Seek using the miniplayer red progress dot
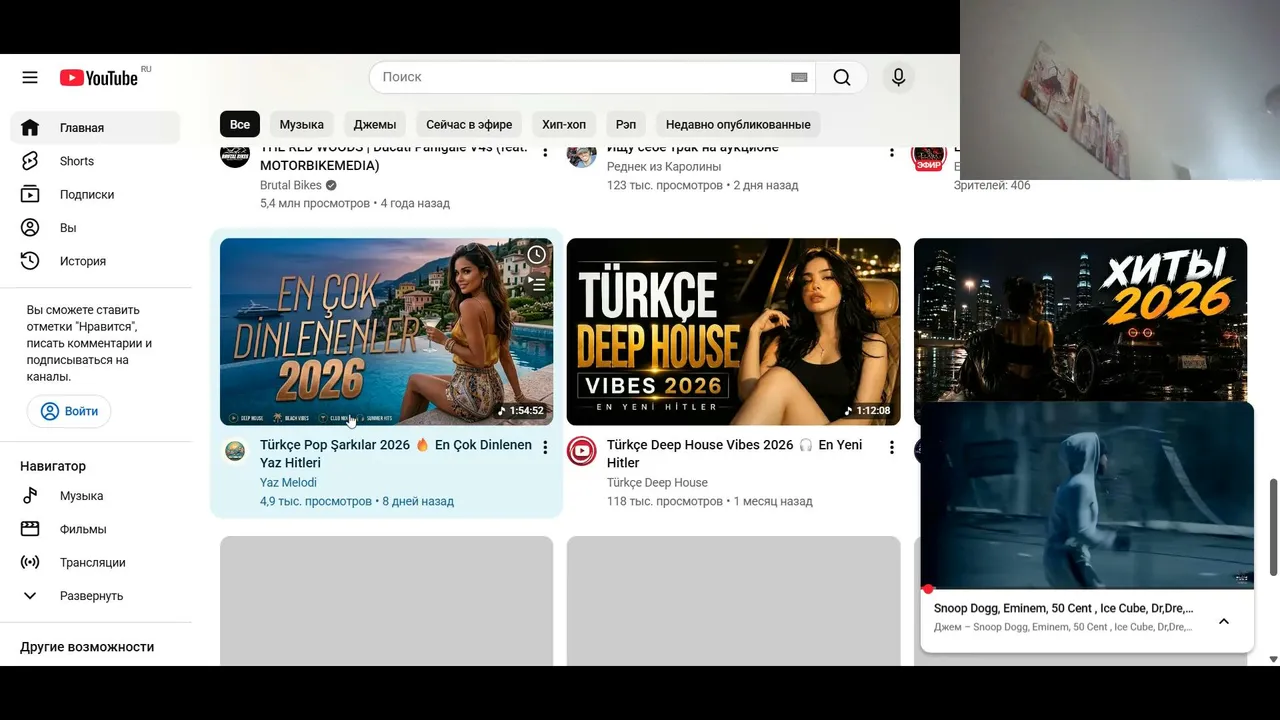The height and width of the screenshot is (720, 1280). pos(928,589)
